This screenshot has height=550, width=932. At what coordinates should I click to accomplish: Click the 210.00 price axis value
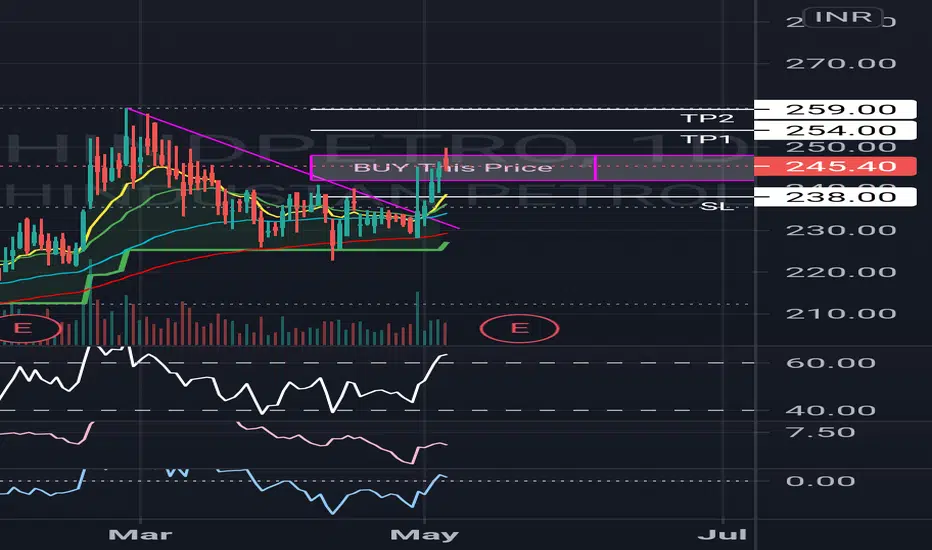click(x=841, y=314)
